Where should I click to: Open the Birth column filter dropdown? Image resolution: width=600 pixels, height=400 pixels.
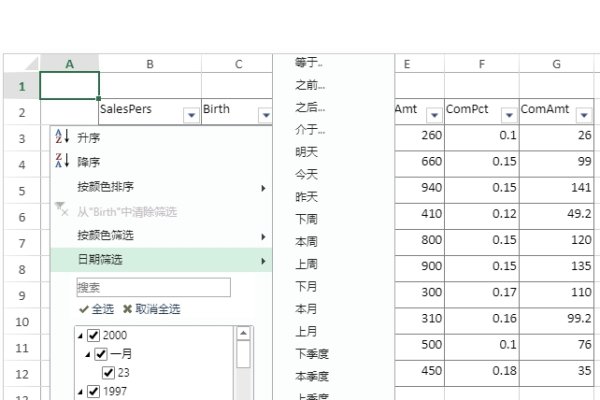pyautogui.click(x=266, y=115)
